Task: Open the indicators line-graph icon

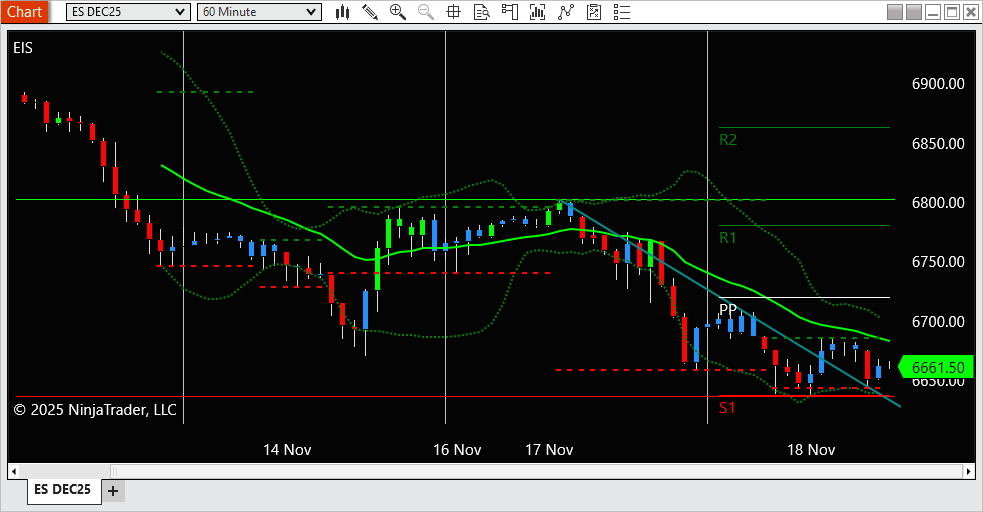Action: (565, 12)
